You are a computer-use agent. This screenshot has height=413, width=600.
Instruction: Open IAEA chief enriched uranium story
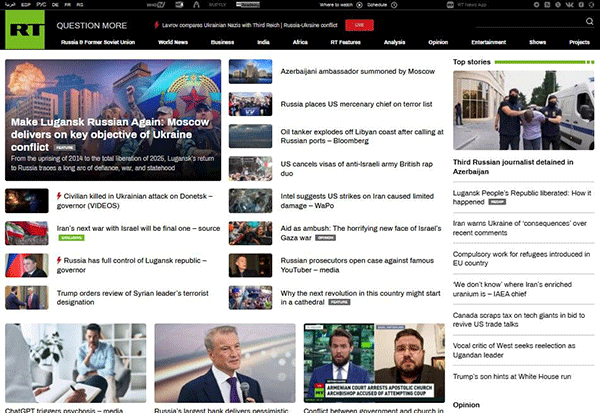[x=512, y=289]
